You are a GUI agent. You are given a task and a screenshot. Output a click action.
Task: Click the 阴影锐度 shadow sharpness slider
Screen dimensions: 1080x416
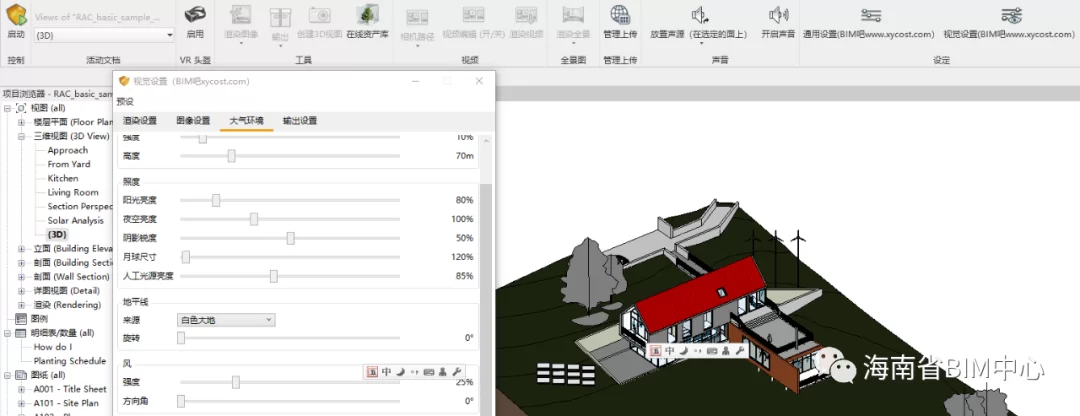(x=290, y=238)
